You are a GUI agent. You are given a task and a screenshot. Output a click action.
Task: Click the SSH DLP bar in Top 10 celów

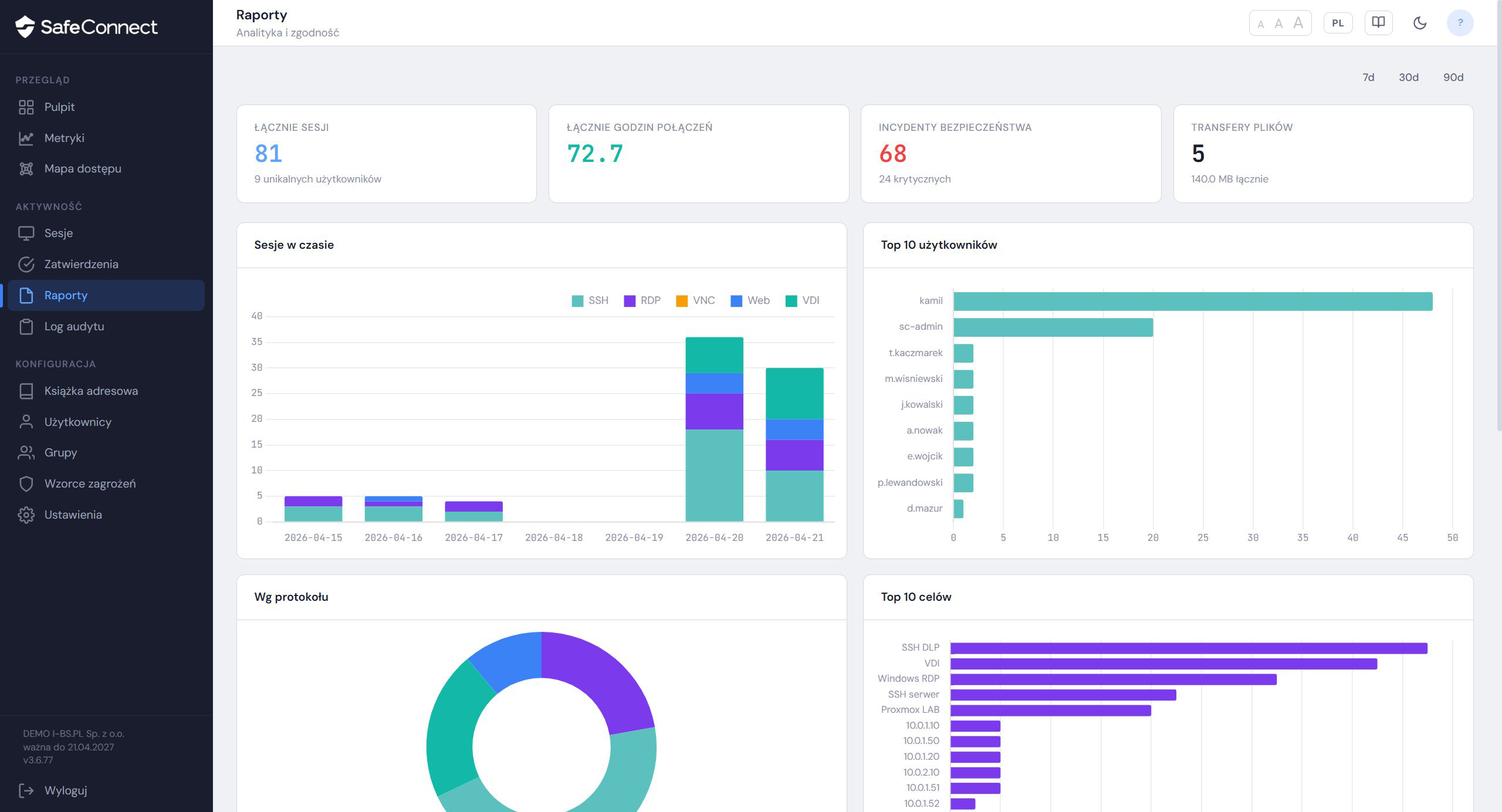tap(1189, 648)
